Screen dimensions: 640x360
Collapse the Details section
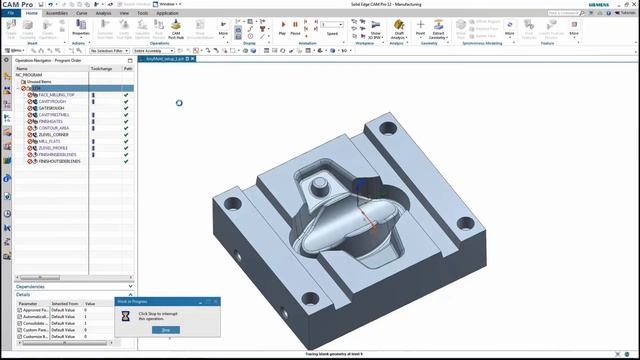tap(130, 294)
